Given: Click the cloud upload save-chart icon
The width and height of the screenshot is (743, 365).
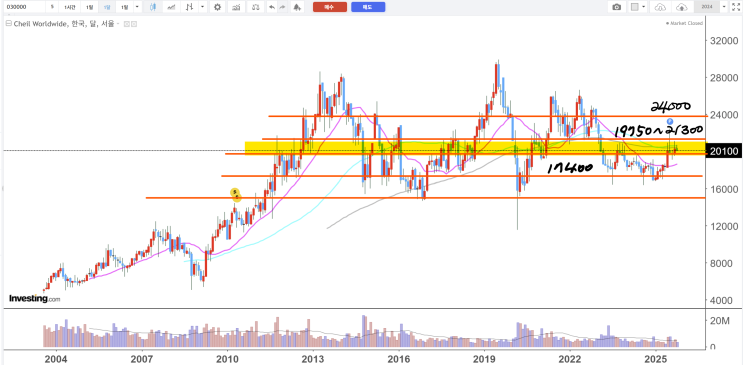Looking at the screenshot, I should pos(681,7).
